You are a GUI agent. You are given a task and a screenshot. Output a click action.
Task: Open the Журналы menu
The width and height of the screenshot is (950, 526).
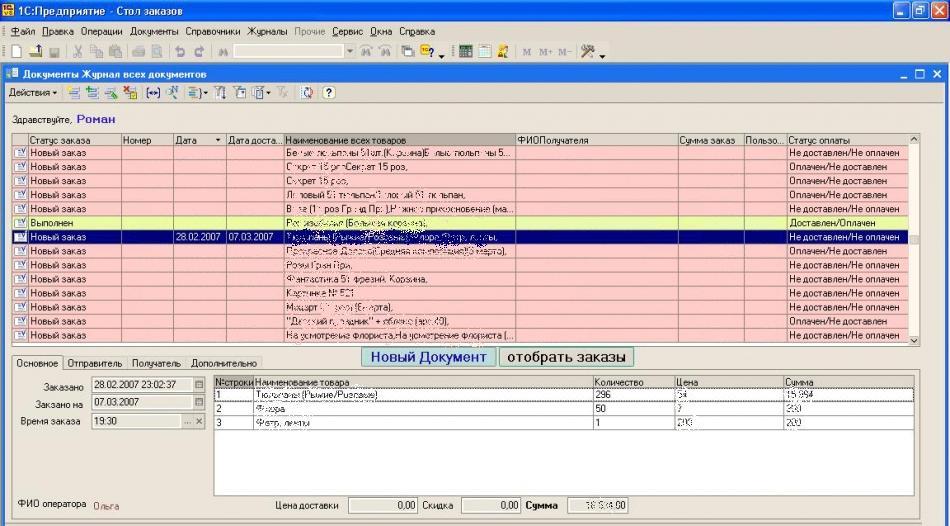[x=267, y=32]
